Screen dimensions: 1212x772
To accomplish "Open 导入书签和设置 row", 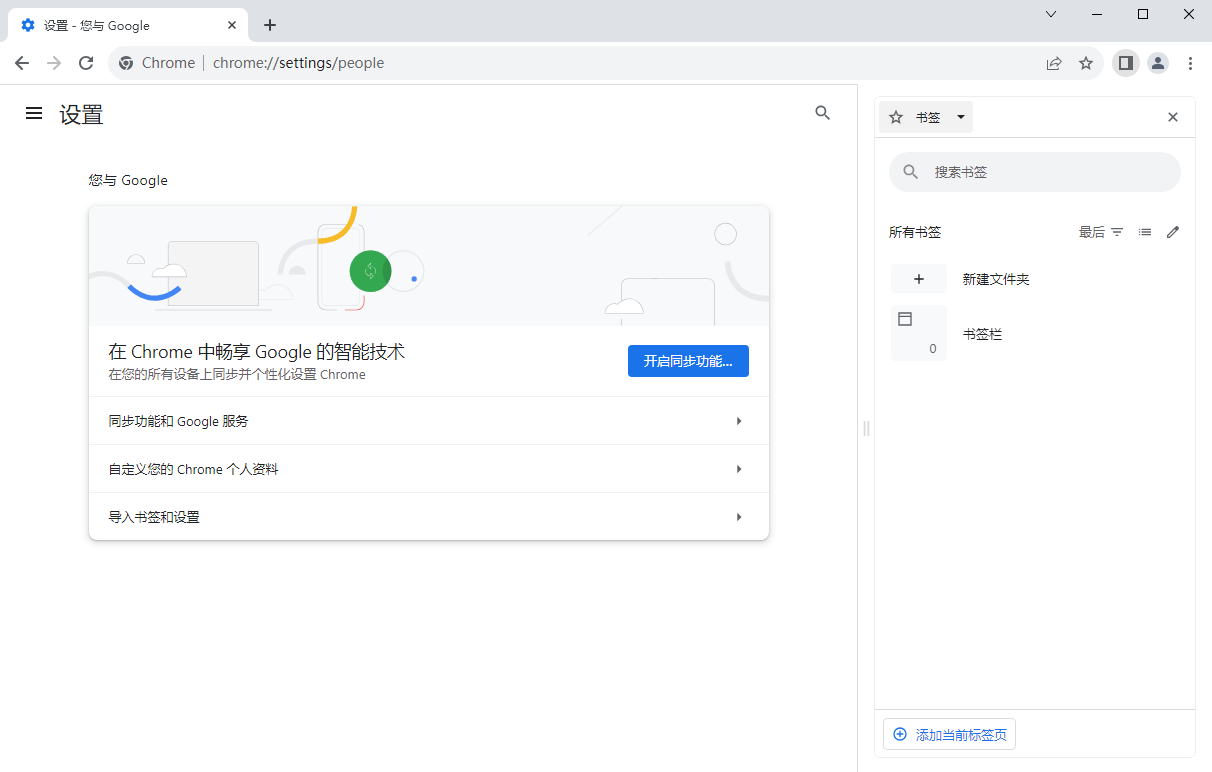I will (x=429, y=517).
